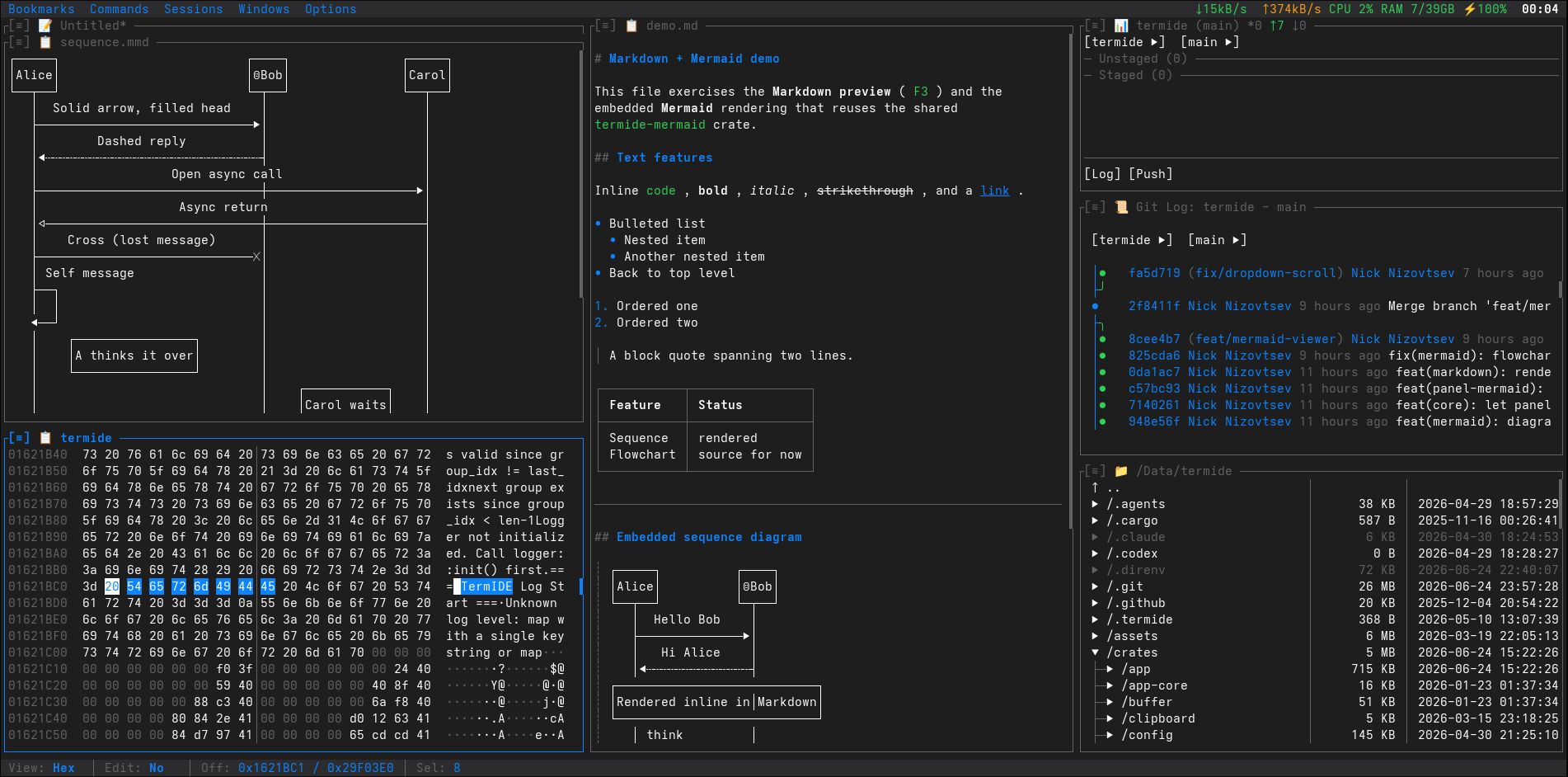Click the sequence.mmd panel scrollbar
This screenshot has height=777, width=1568.
pos(581,174)
